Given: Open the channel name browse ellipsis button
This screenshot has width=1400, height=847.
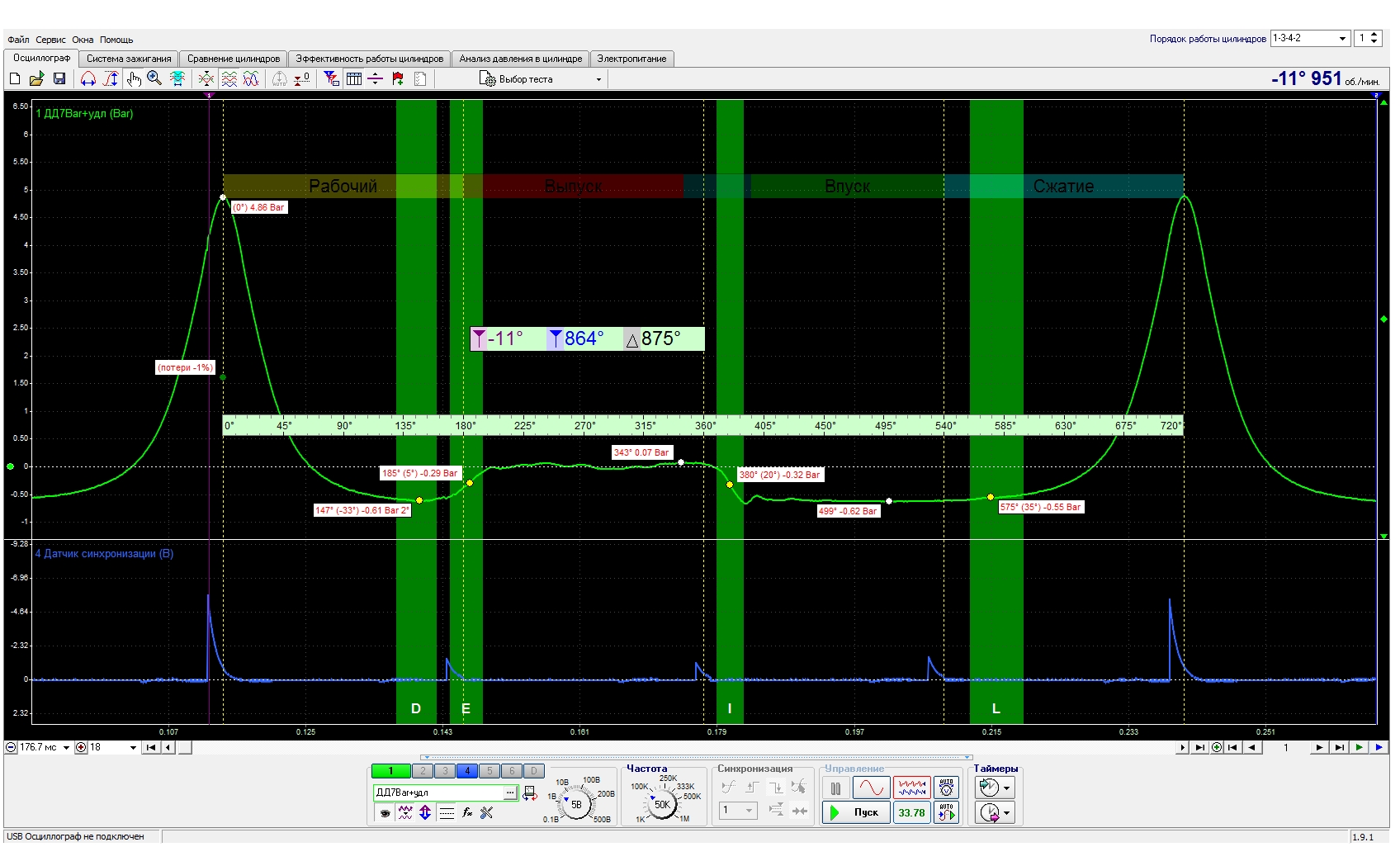Looking at the screenshot, I should click(510, 793).
